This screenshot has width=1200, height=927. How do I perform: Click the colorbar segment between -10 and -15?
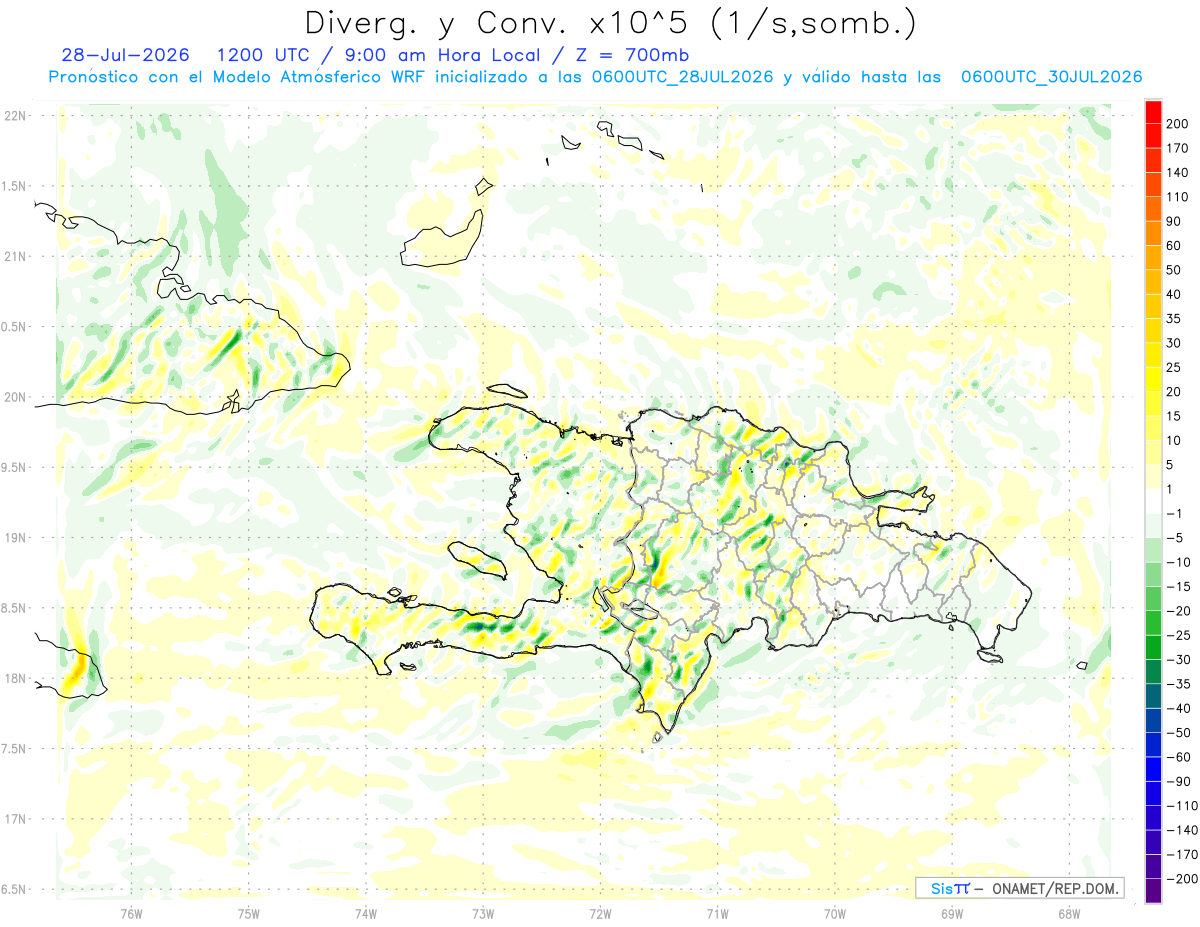click(1153, 575)
